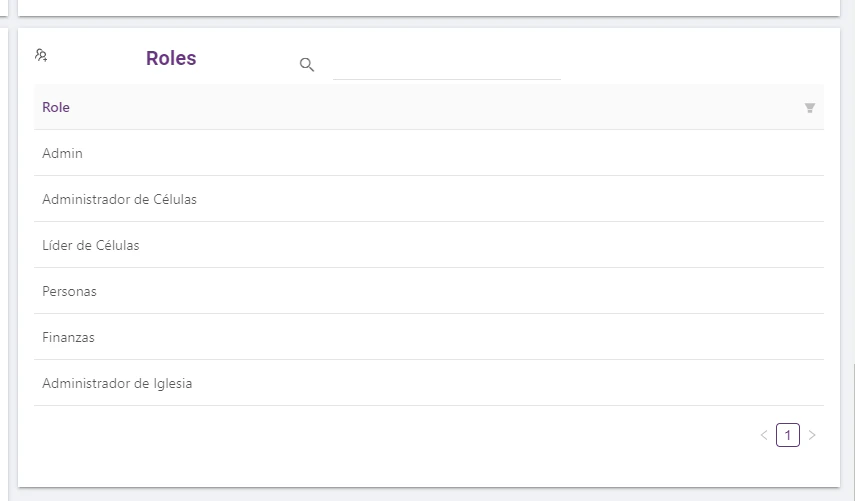The height and width of the screenshot is (501, 855).
Task: Select the Líder de Células row
Action: (x=429, y=245)
